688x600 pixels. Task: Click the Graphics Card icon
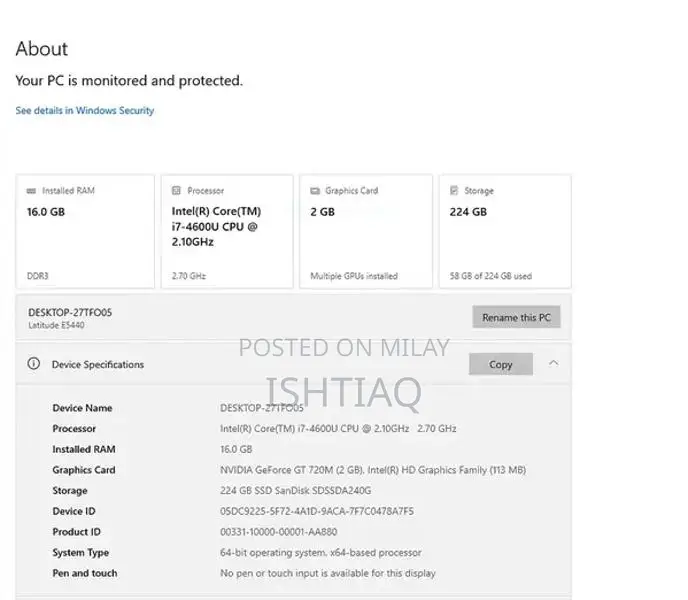(315, 190)
